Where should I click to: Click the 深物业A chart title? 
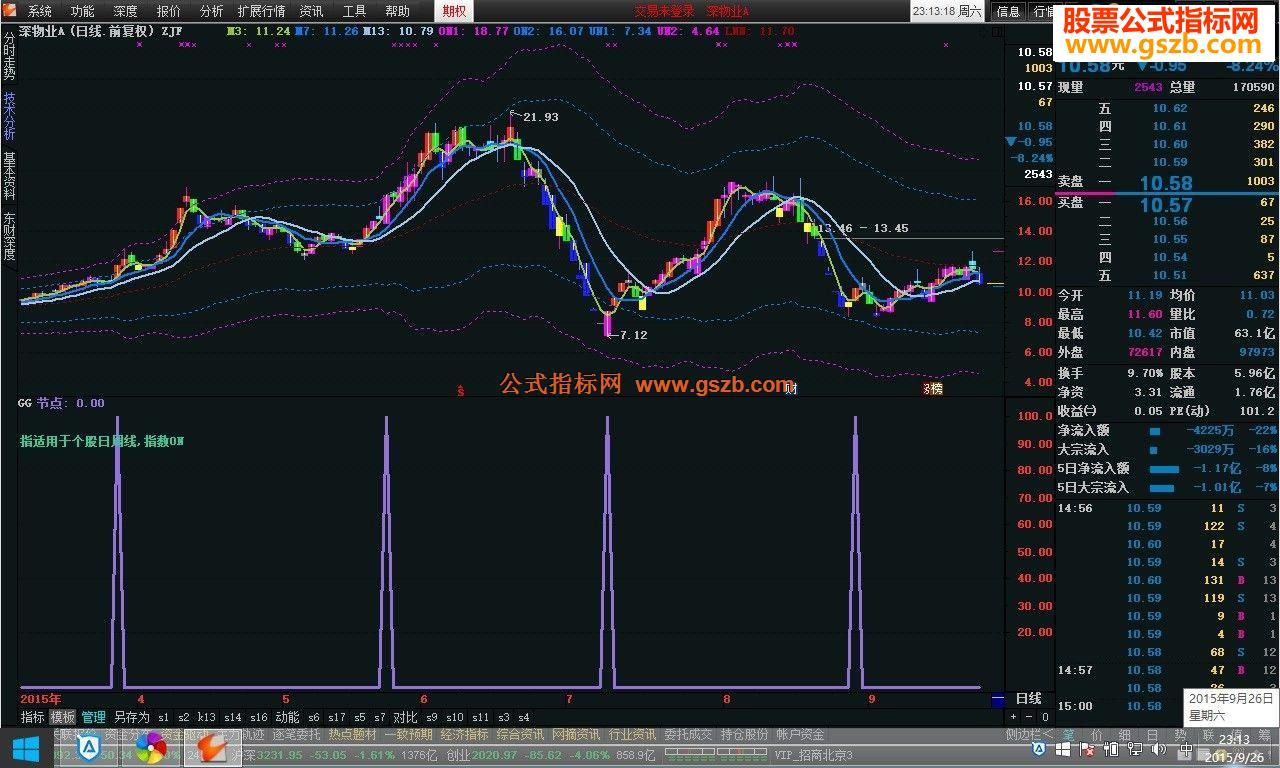coord(43,31)
